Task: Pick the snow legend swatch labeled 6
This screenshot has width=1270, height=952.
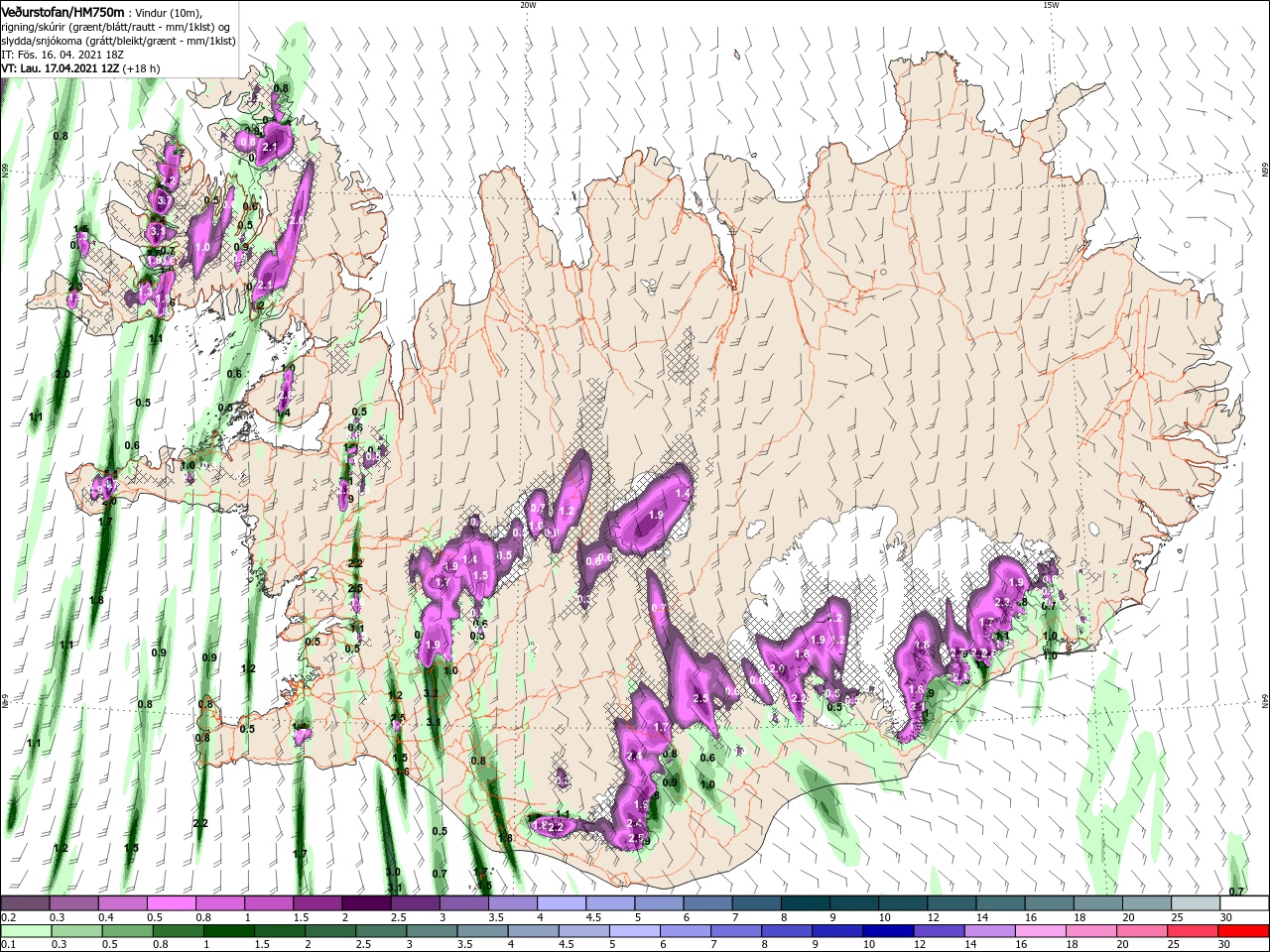Action: pos(707,902)
